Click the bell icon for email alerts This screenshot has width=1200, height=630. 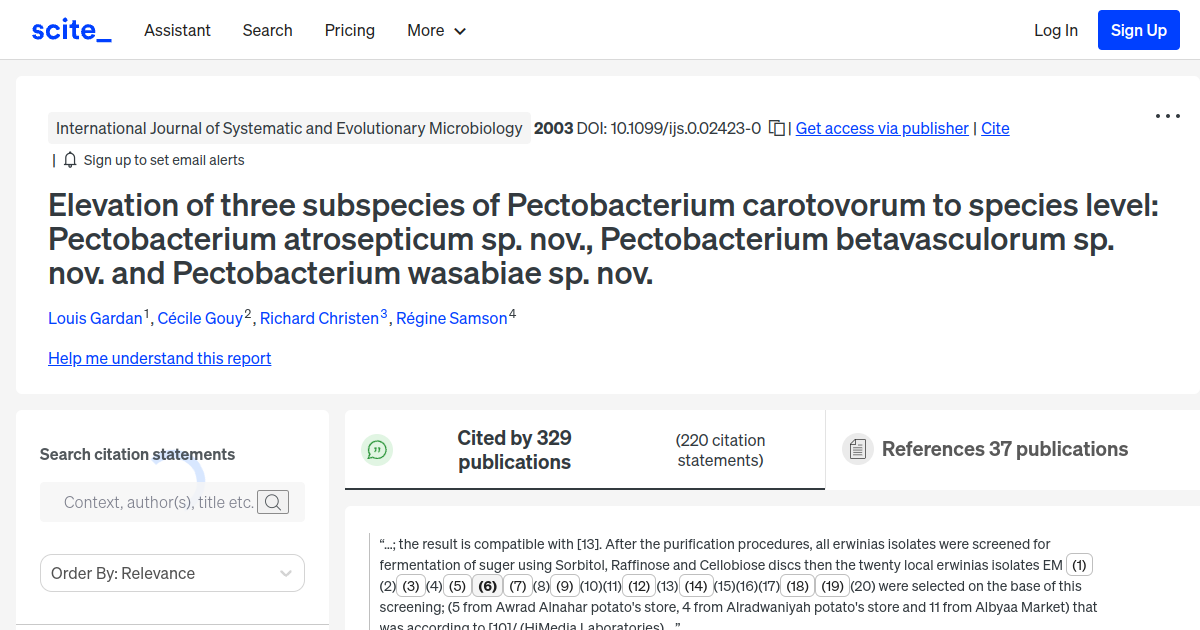[x=69, y=159]
